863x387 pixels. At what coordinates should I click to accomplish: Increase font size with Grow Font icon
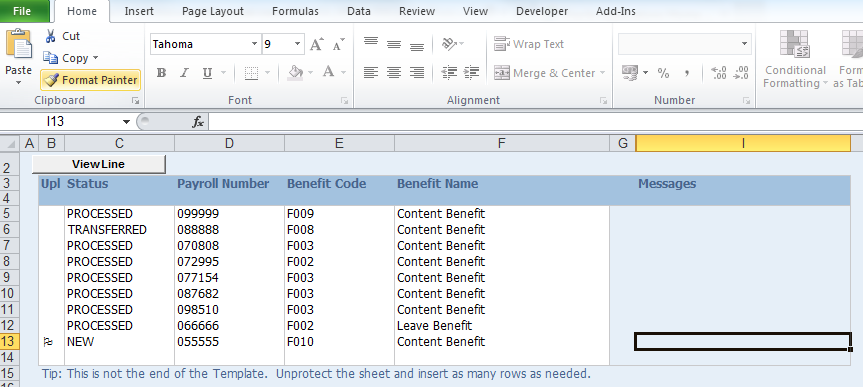pyautogui.click(x=316, y=44)
